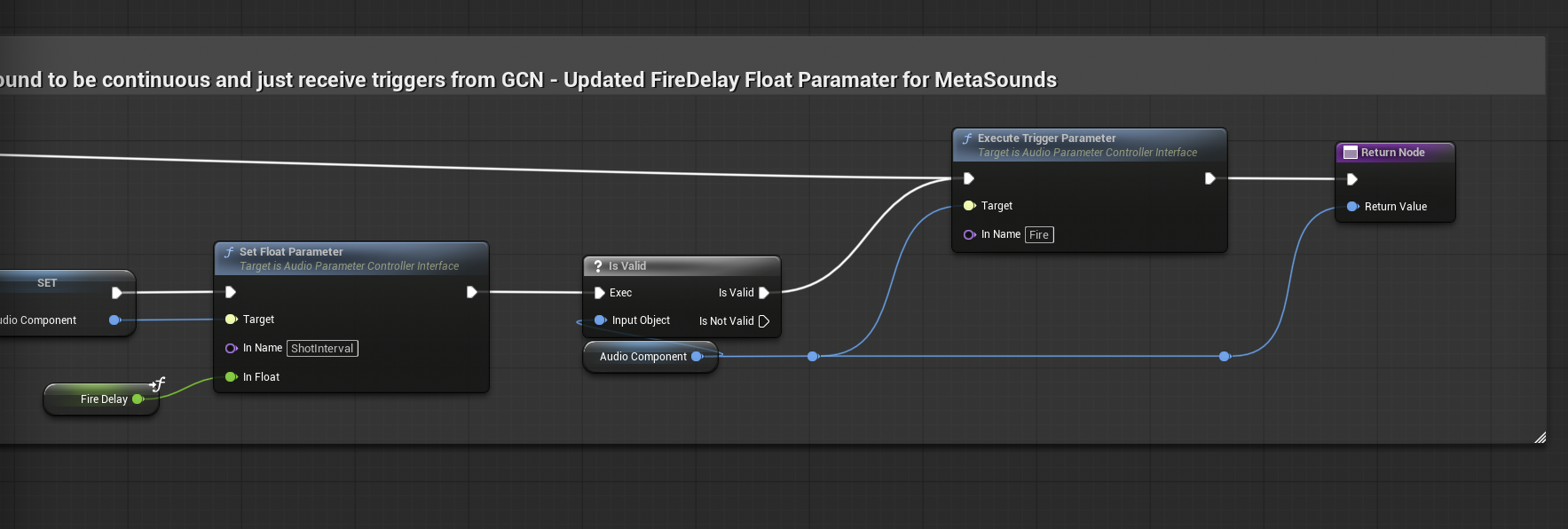Viewport: 1568px width, 529px height.
Task: Click the comment box title text
Action: click(x=529, y=80)
